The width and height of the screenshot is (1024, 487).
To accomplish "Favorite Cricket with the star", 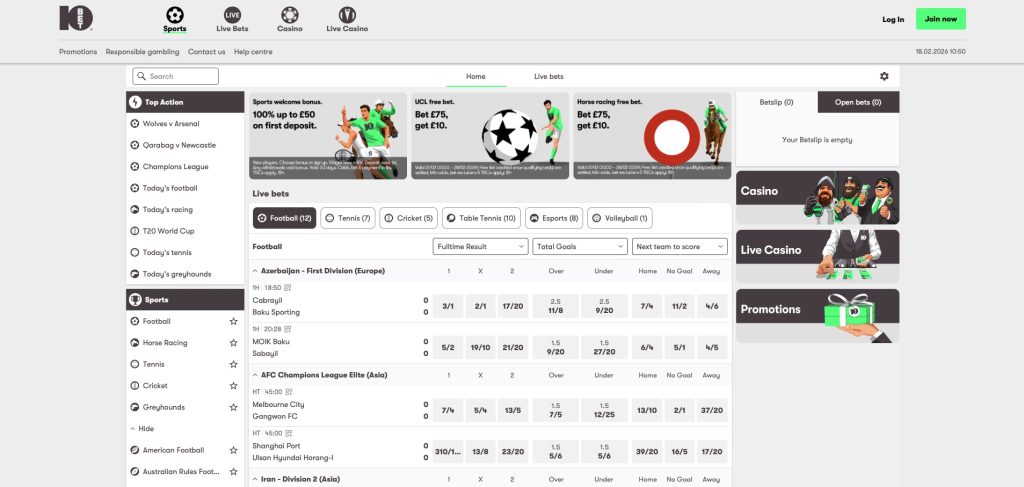I will click(x=233, y=386).
